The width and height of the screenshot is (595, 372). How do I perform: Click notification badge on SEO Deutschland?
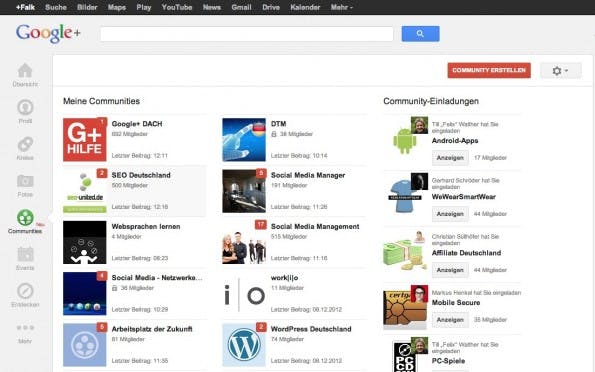coord(102,173)
